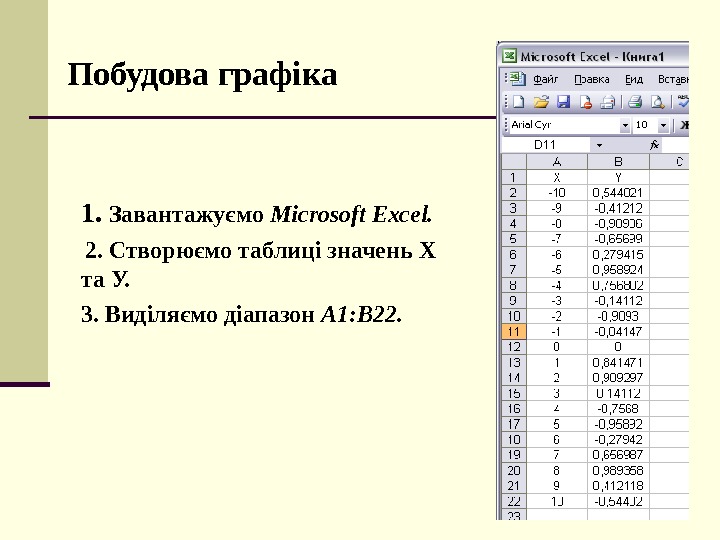Click cell containing -0,41212
This screenshot has height=540, width=720.
(x=619, y=208)
